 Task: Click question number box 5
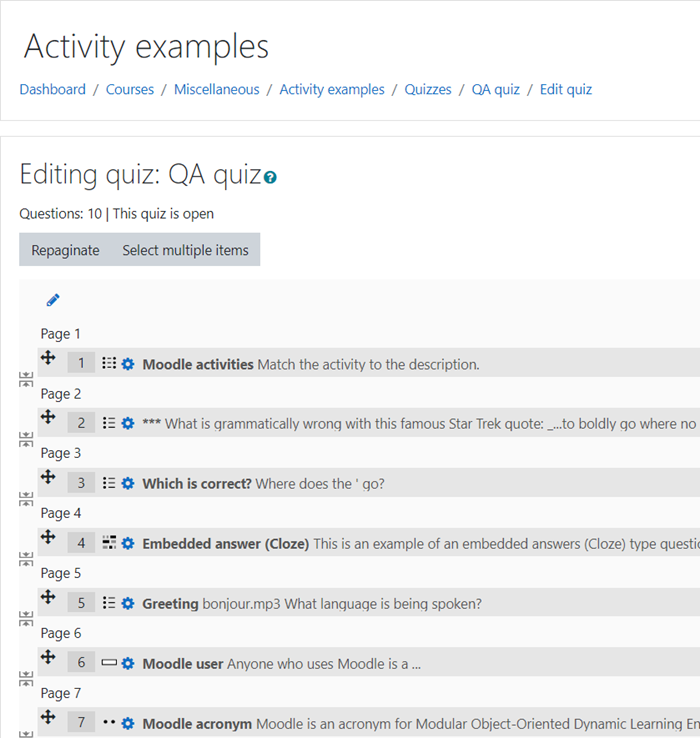(81, 602)
